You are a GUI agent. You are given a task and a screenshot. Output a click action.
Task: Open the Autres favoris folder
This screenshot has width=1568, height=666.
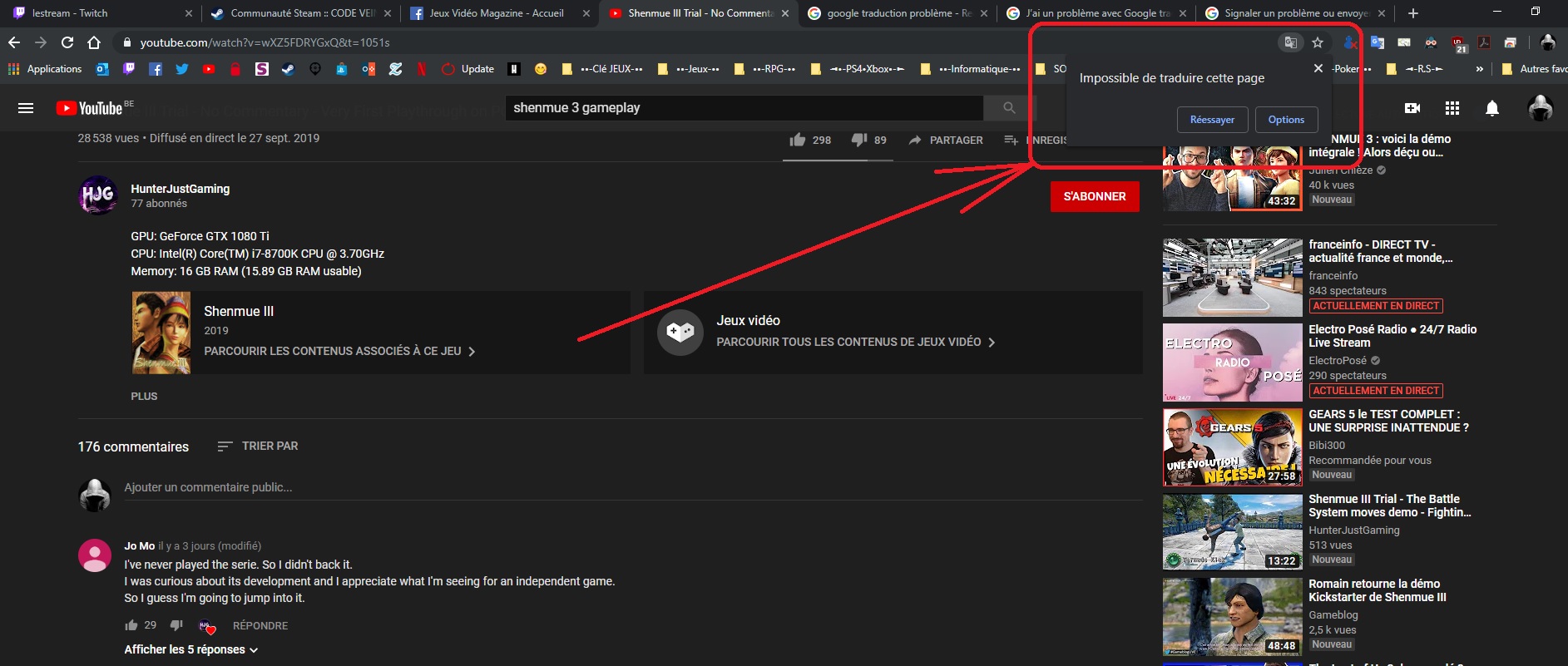point(1535,69)
